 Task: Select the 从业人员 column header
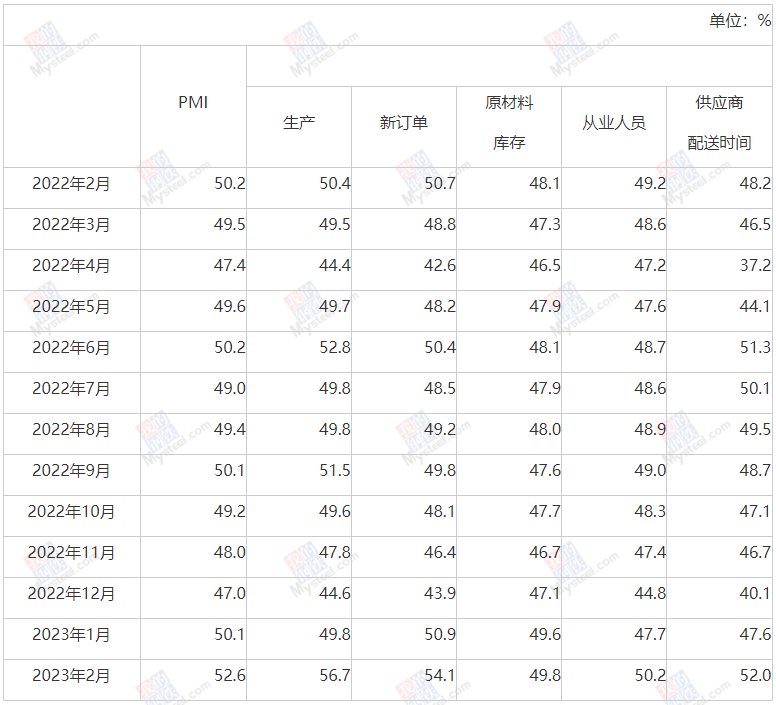(x=614, y=123)
